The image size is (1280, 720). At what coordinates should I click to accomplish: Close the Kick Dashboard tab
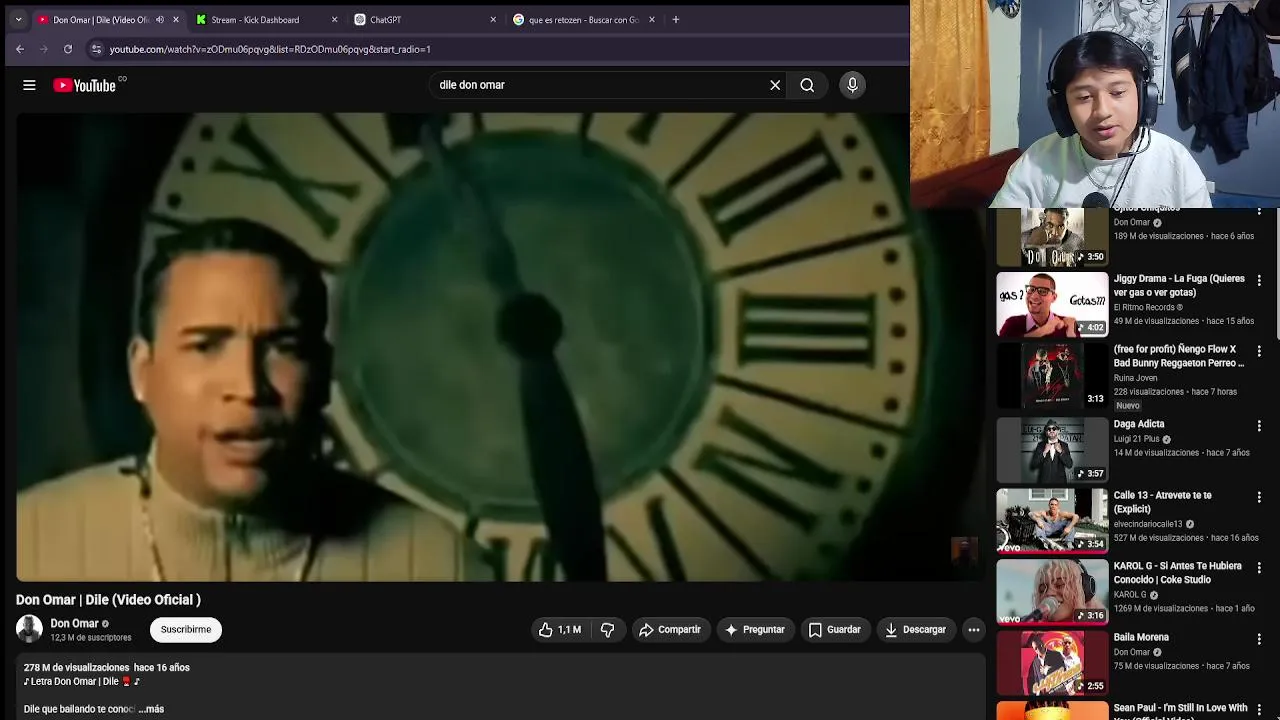334,19
